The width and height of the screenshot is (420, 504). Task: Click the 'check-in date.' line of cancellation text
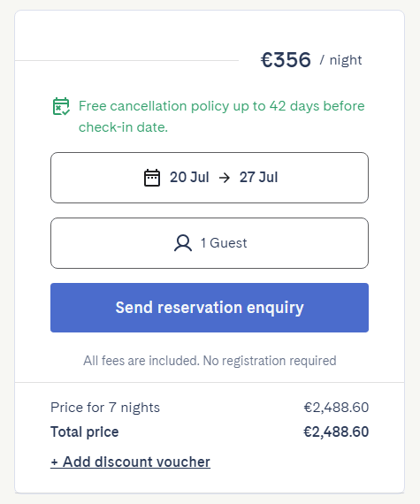(x=123, y=127)
